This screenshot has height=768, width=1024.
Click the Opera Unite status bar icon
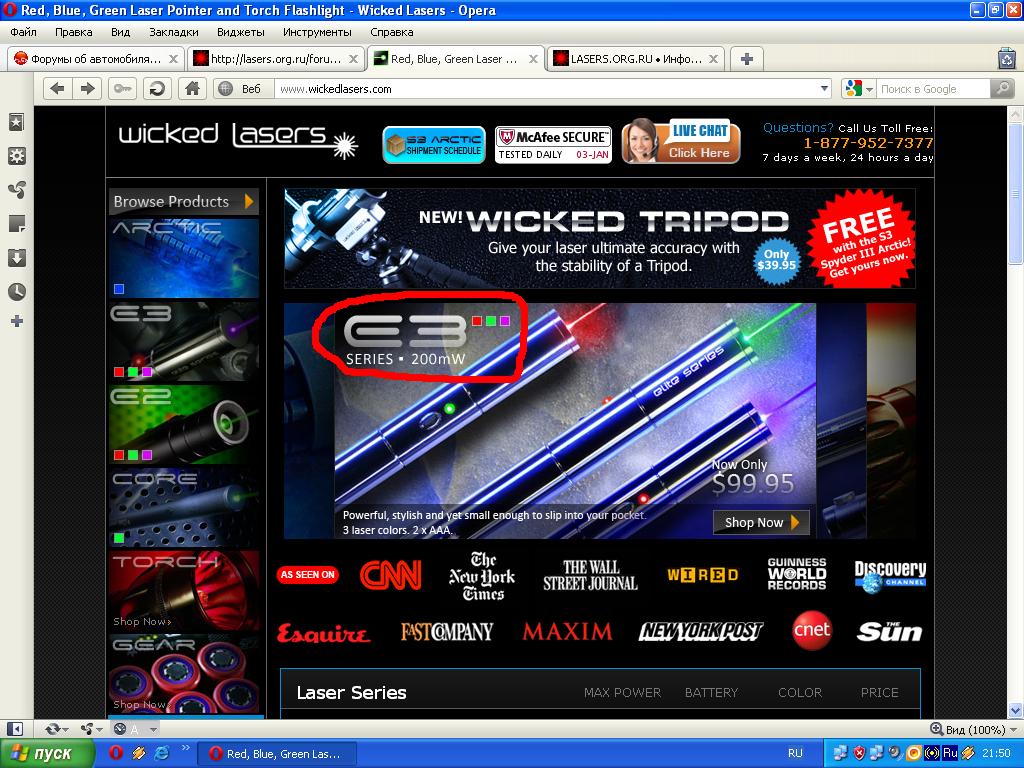[86, 729]
